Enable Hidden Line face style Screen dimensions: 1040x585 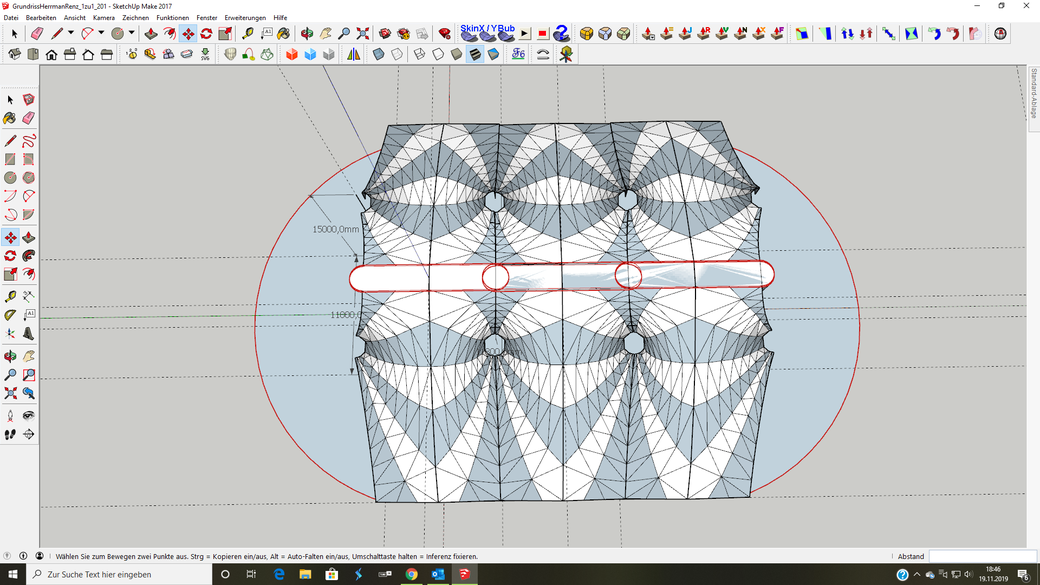[x=438, y=54]
